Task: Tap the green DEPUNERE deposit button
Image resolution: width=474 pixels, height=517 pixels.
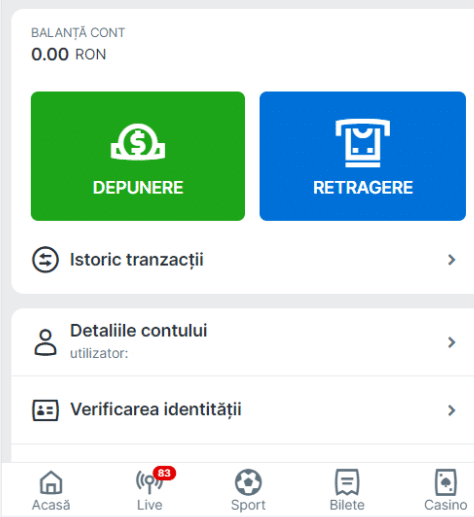Action: [x=138, y=156]
